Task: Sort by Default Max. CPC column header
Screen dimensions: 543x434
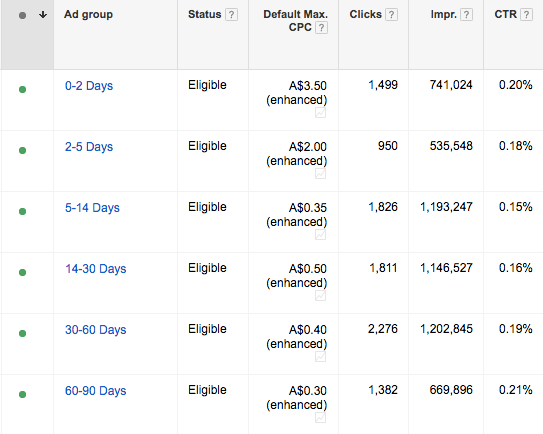Action: click(x=295, y=20)
